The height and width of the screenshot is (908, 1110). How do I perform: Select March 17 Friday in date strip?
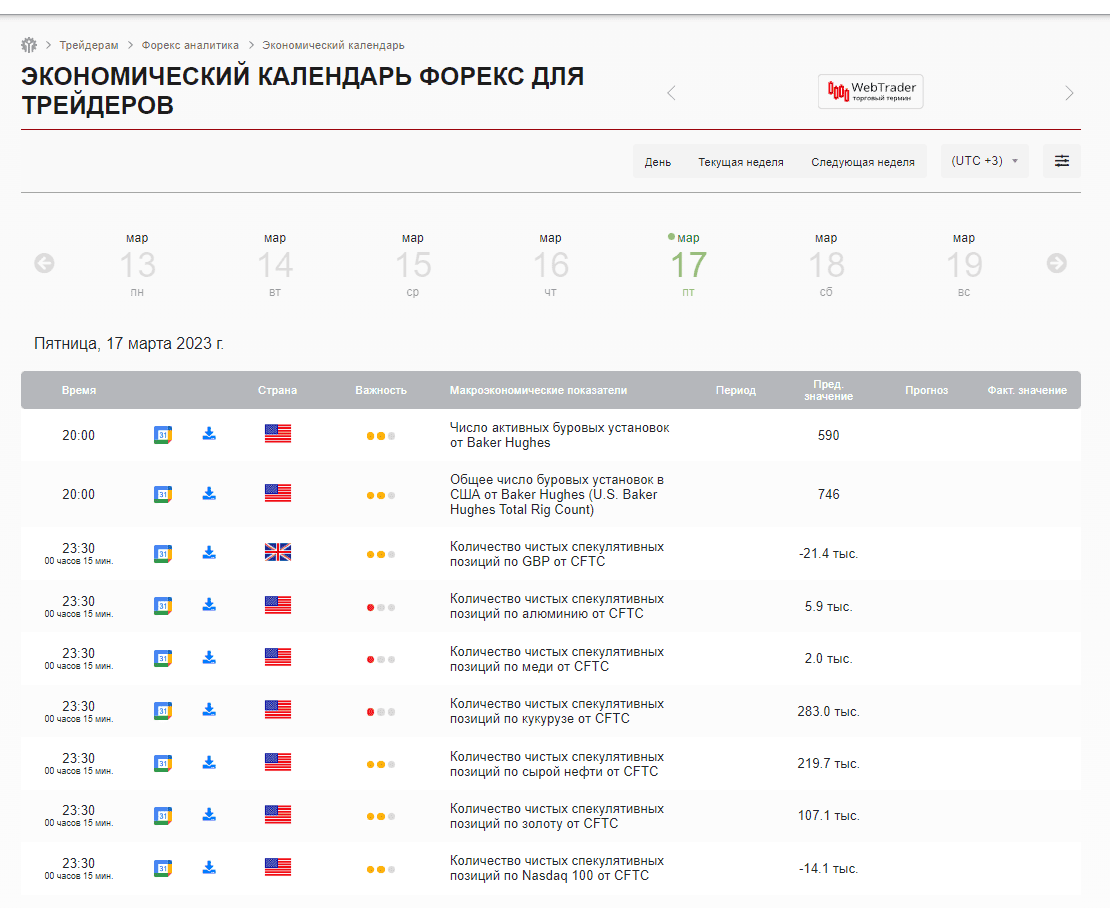688,265
